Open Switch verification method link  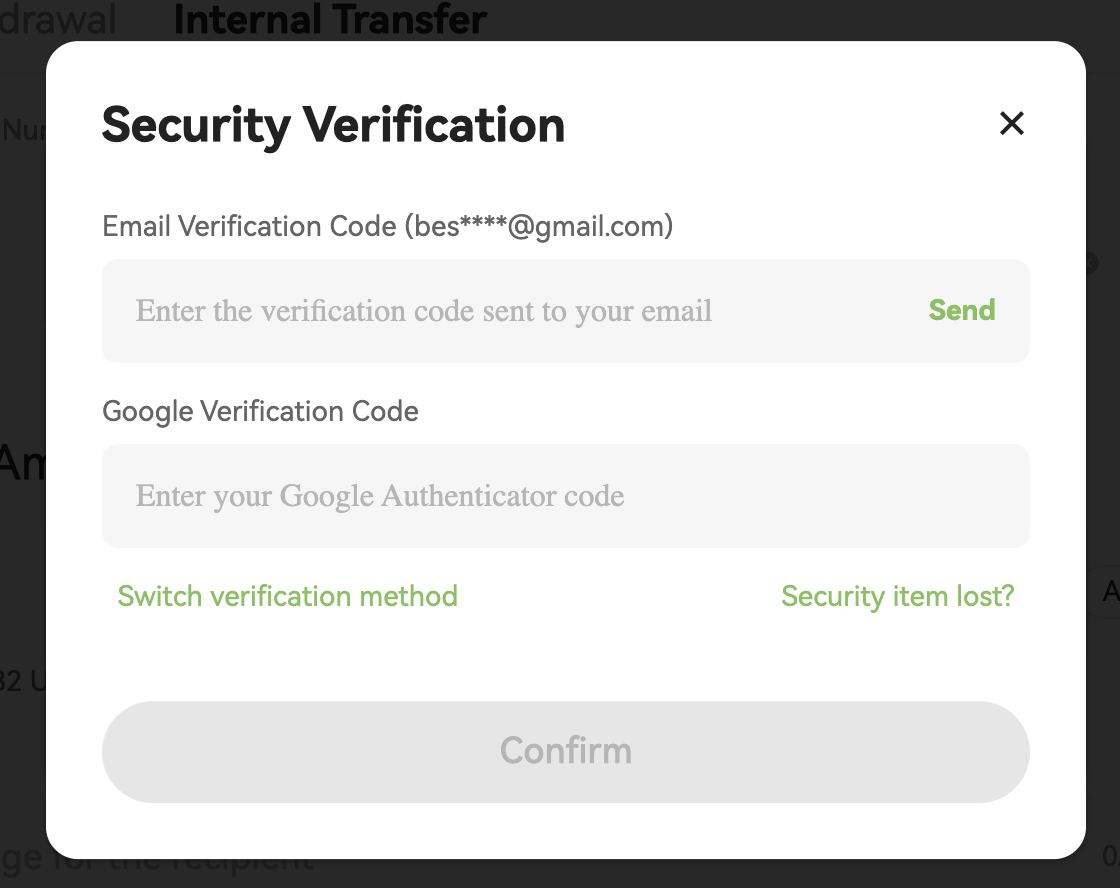point(287,596)
